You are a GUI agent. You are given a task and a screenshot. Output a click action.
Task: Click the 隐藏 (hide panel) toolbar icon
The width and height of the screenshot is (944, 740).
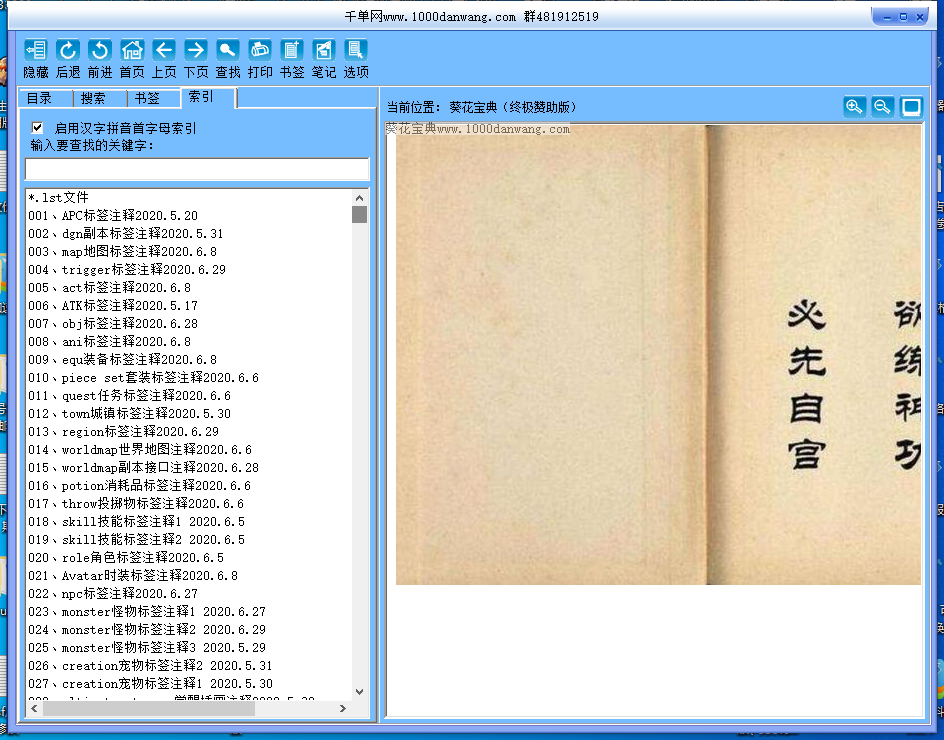click(36, 51)
